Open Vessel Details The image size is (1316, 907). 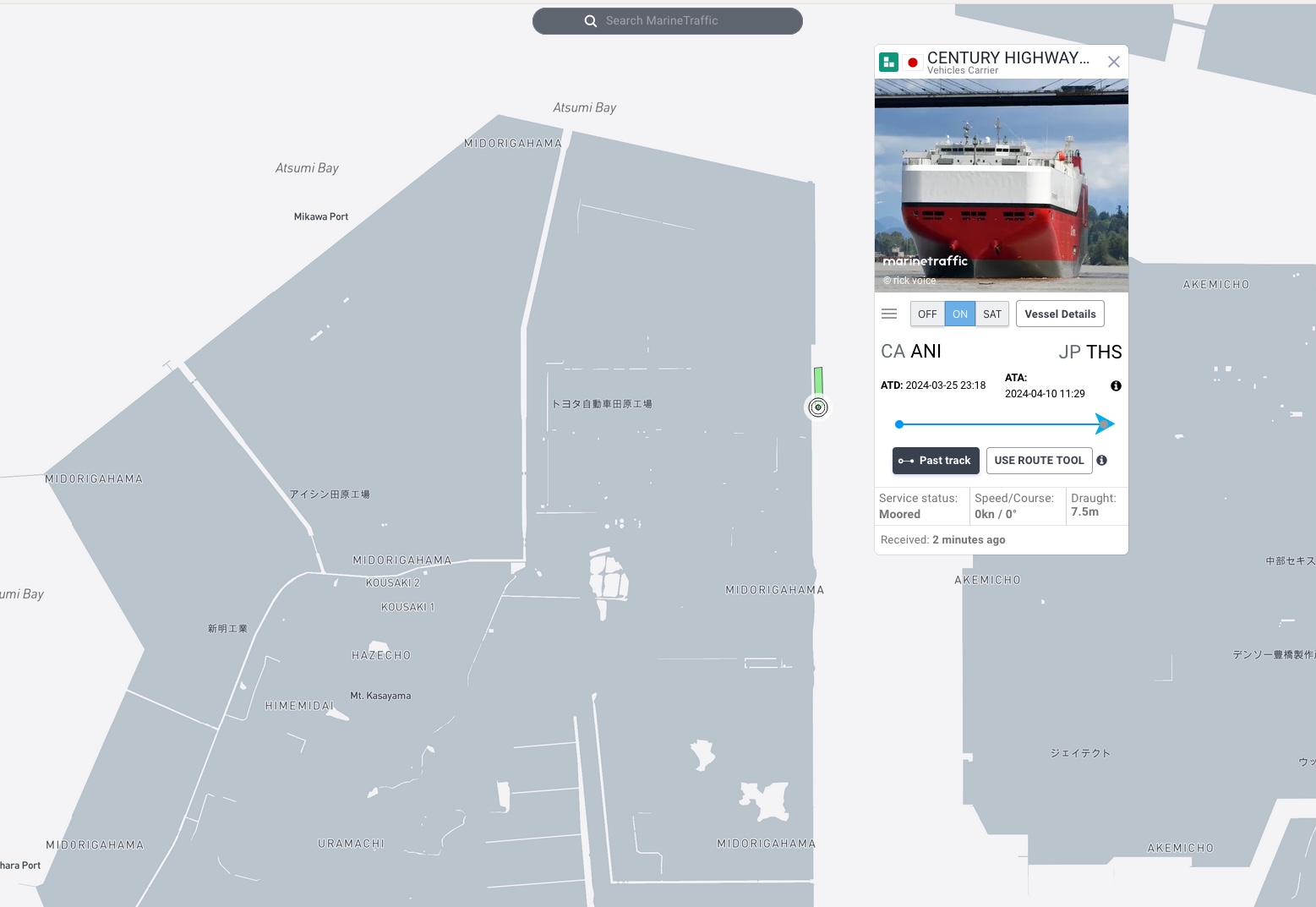tap(1060, 314)
